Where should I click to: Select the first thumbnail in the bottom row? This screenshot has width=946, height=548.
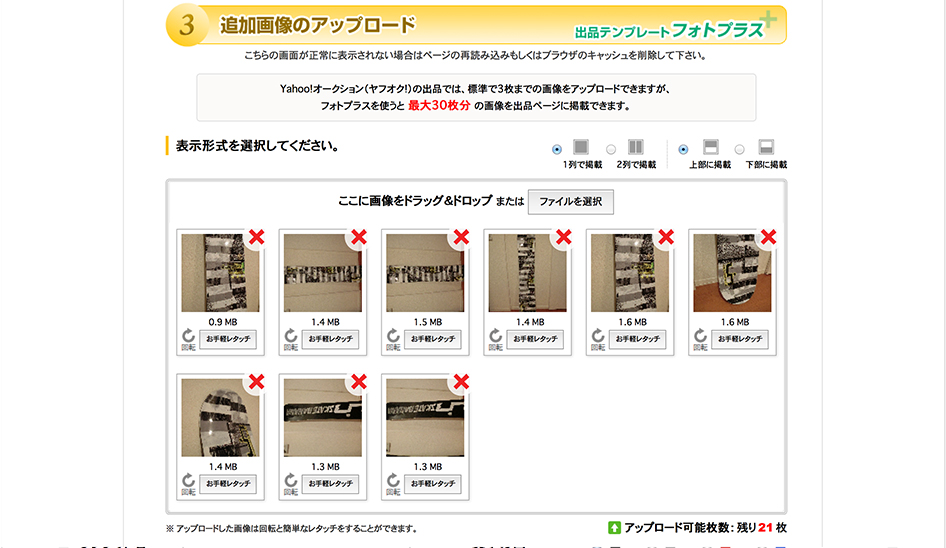(x=217, y=417)
